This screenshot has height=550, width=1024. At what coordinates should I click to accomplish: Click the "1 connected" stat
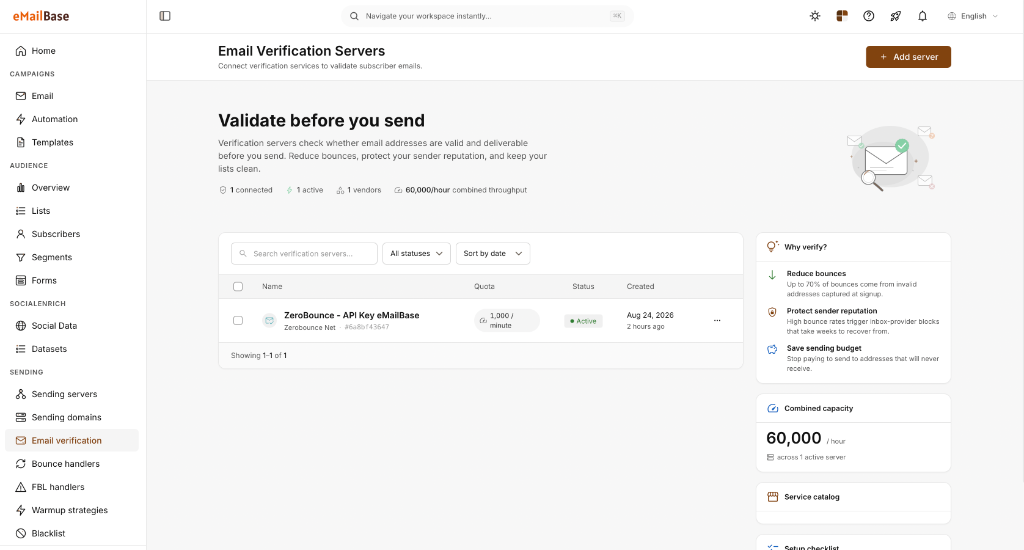[246, 190]
